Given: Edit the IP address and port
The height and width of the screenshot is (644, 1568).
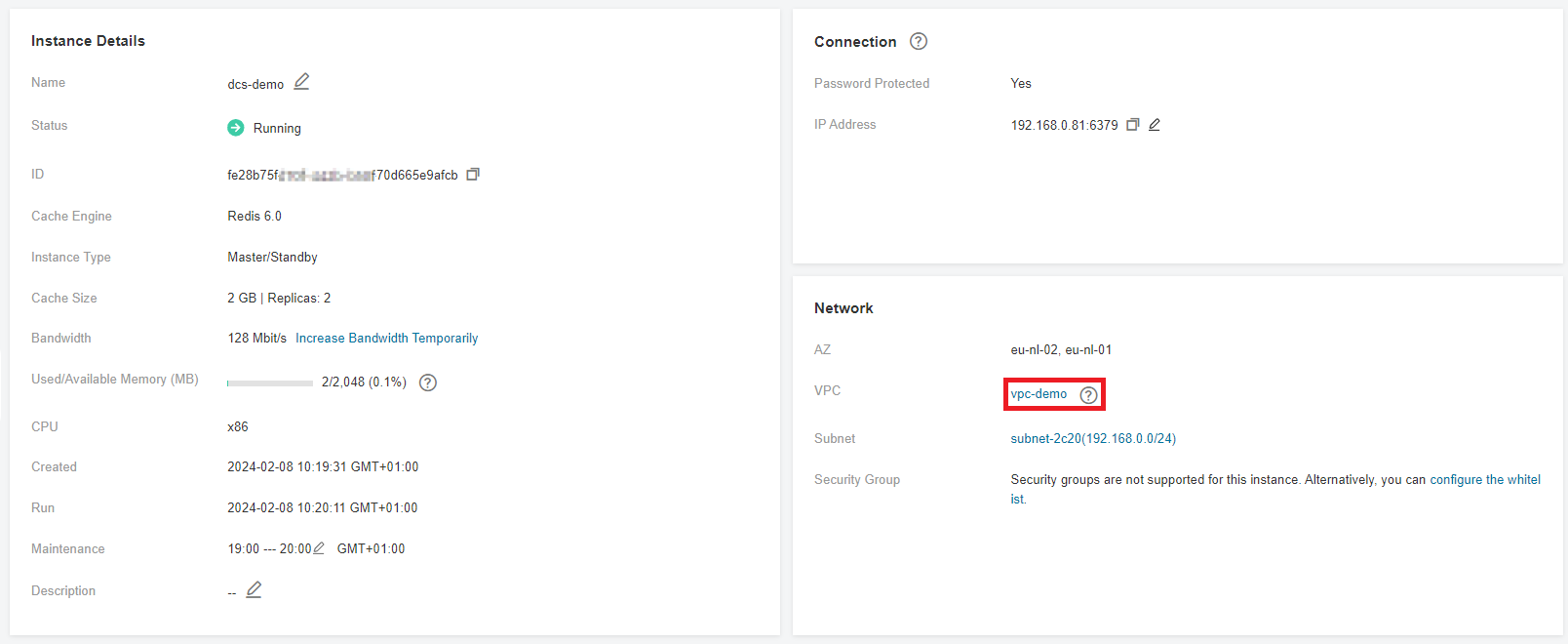Looking at the screenshot, I should tap(1155, 125).
